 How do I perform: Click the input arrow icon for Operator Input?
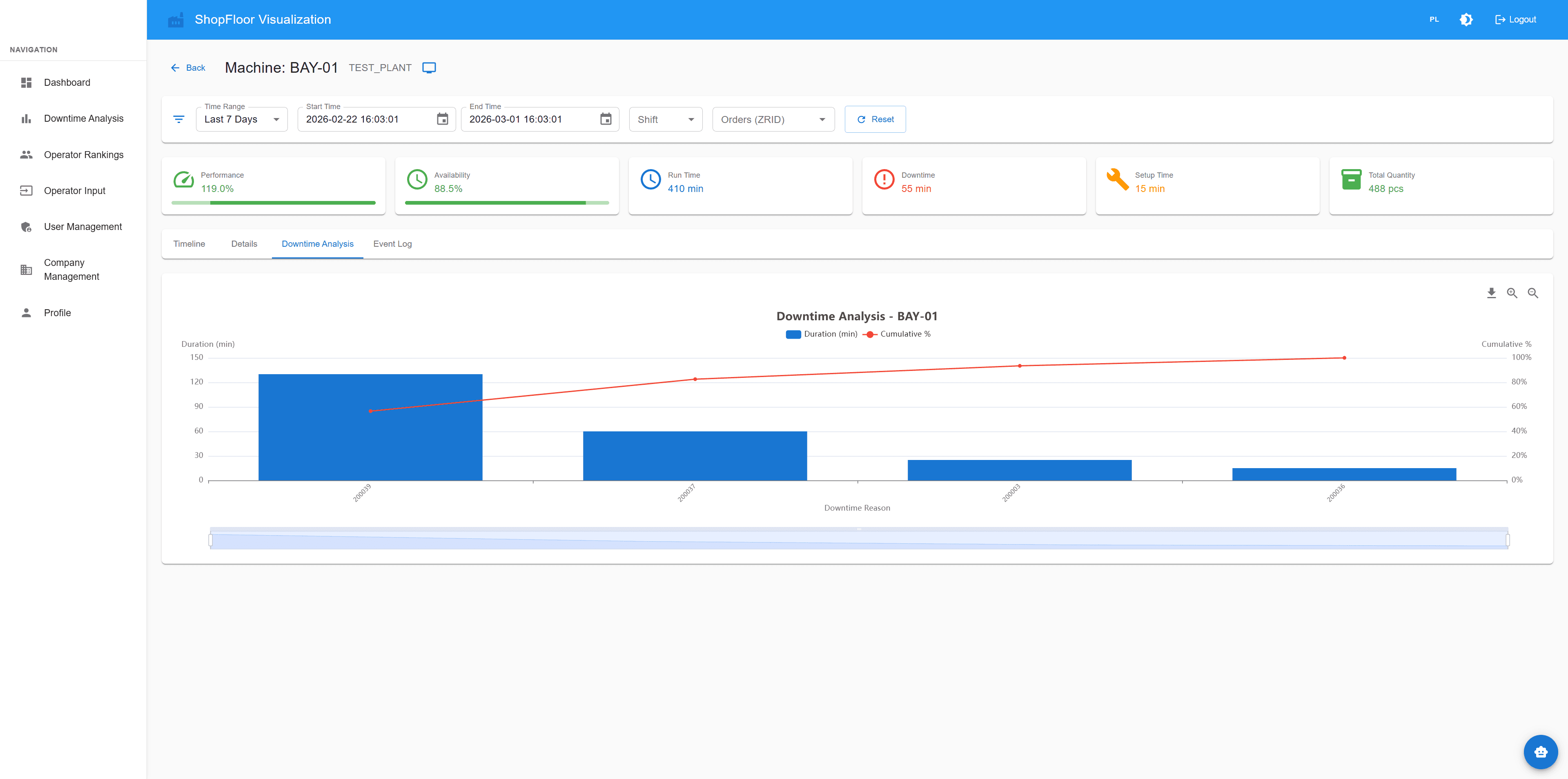(26, 191)
